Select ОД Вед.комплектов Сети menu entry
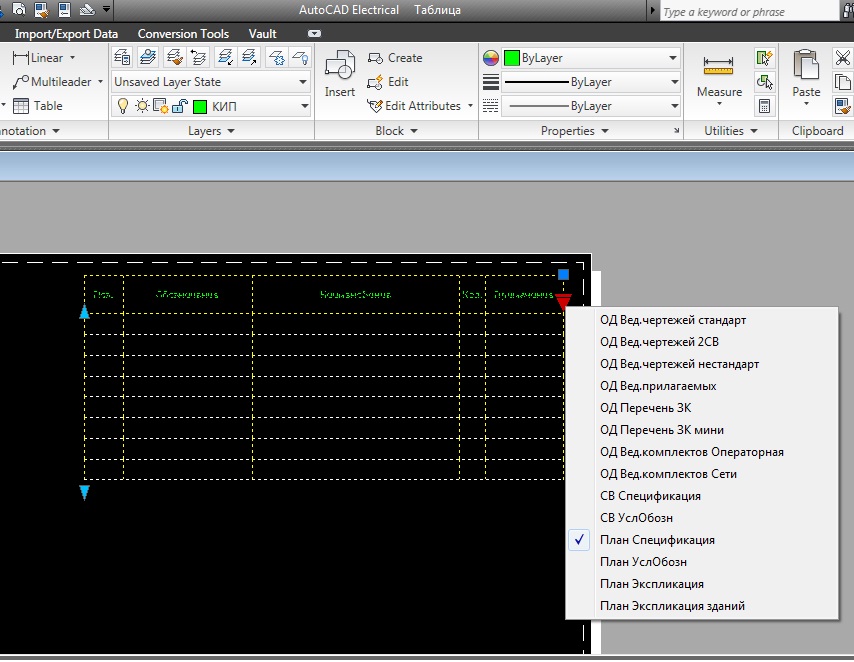 [x=702, y=474]
